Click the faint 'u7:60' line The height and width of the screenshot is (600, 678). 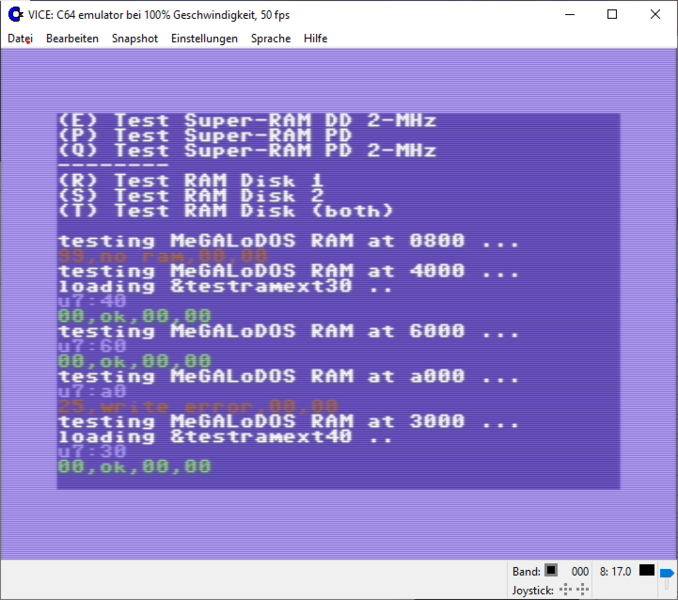coord(93,346)
